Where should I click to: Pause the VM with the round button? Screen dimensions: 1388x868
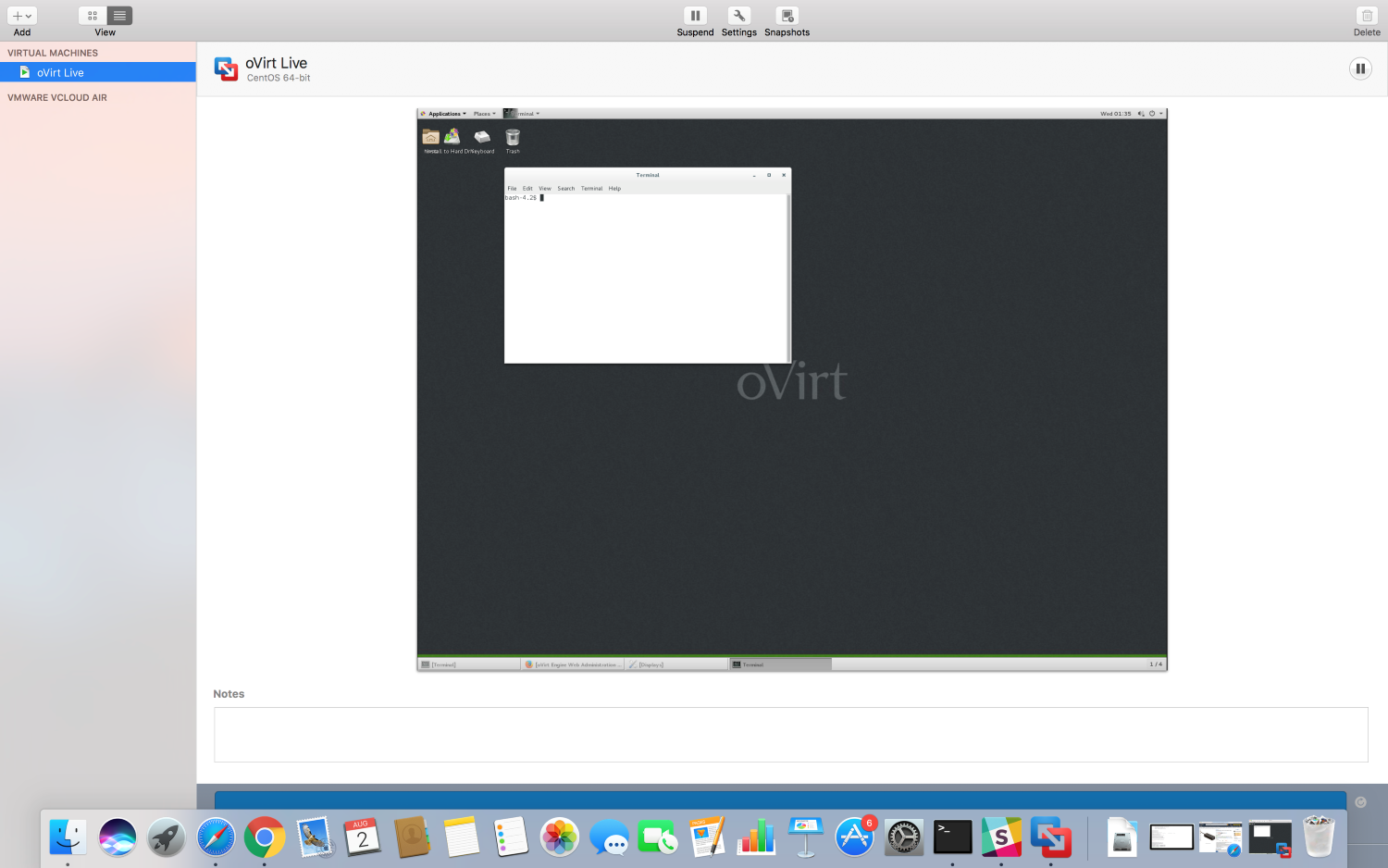(1360, 68)
